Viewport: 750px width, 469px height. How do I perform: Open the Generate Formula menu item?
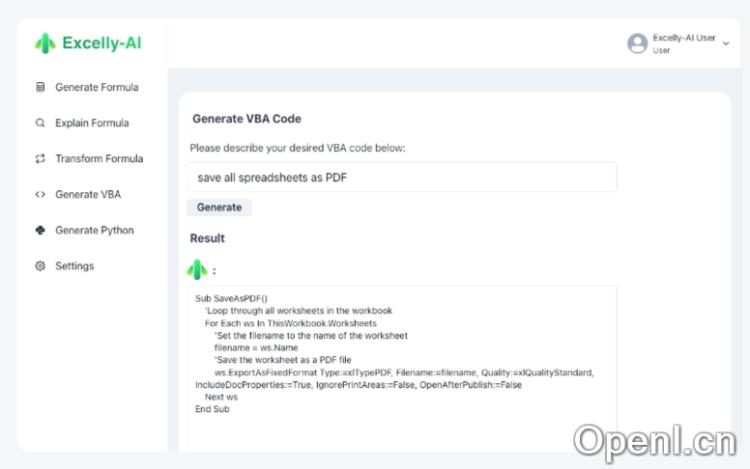click(97, 87)
